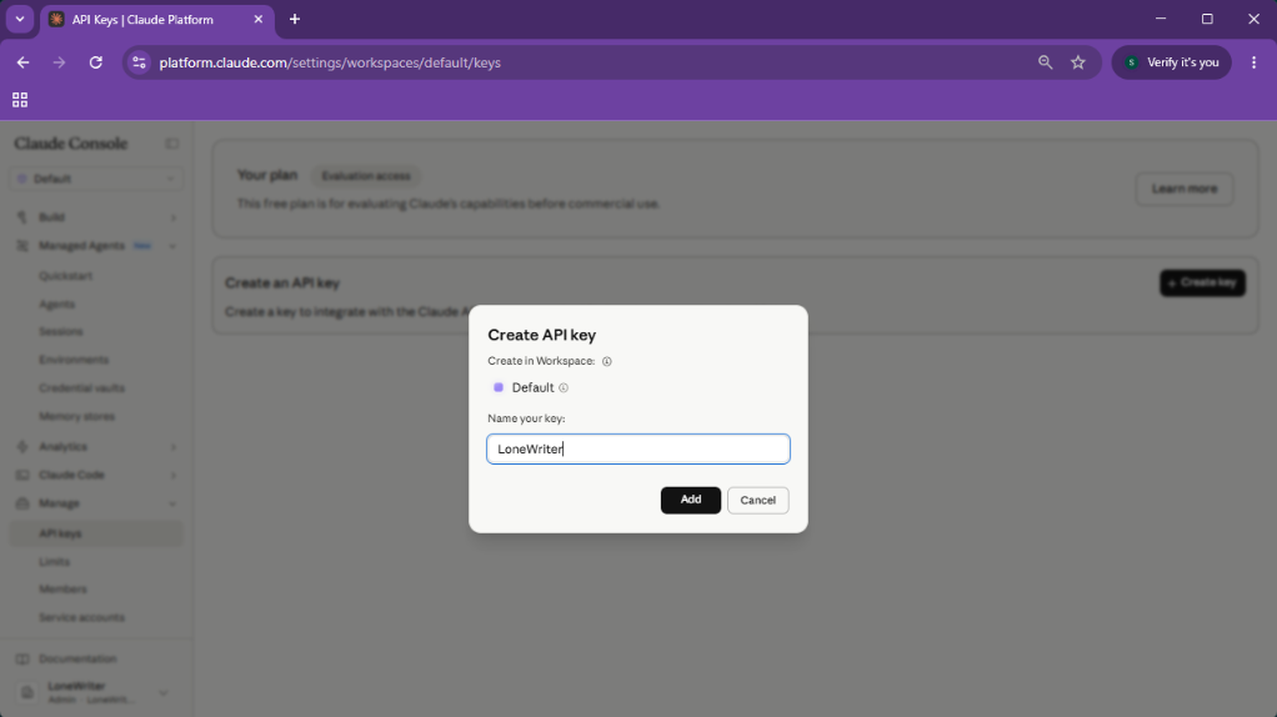This screenshot has height=717, width=1277.
Task: Click the Managed Agents section icon
Action: click(x=22, y=246)
